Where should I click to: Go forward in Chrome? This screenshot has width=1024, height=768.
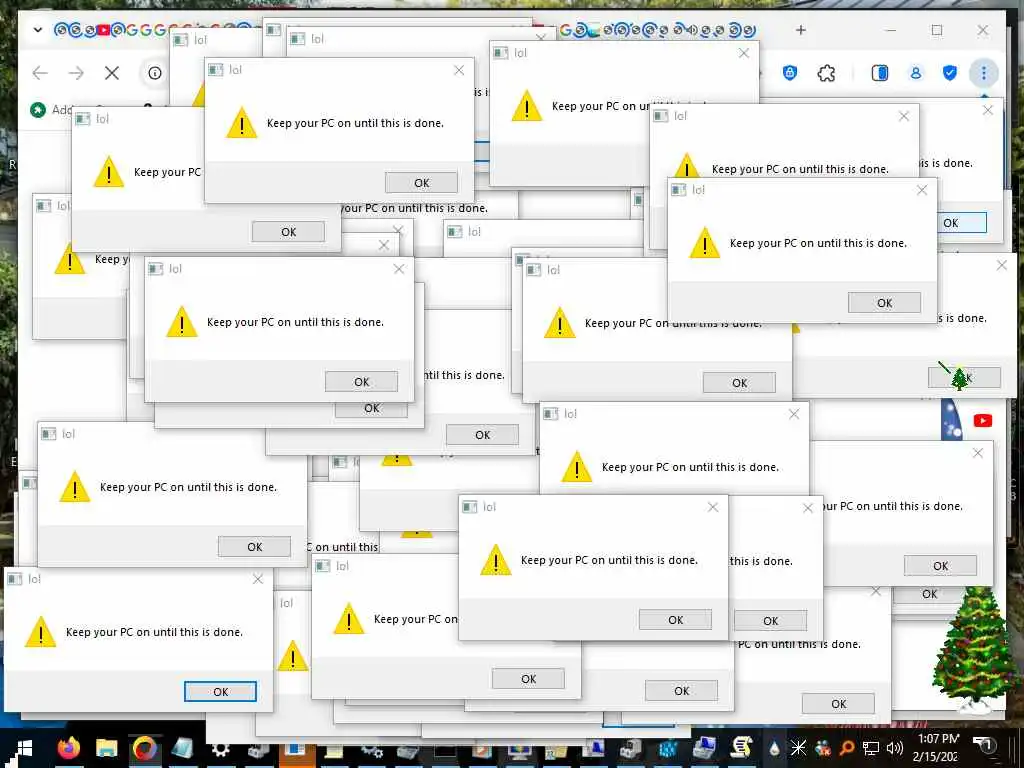(76, 72)
